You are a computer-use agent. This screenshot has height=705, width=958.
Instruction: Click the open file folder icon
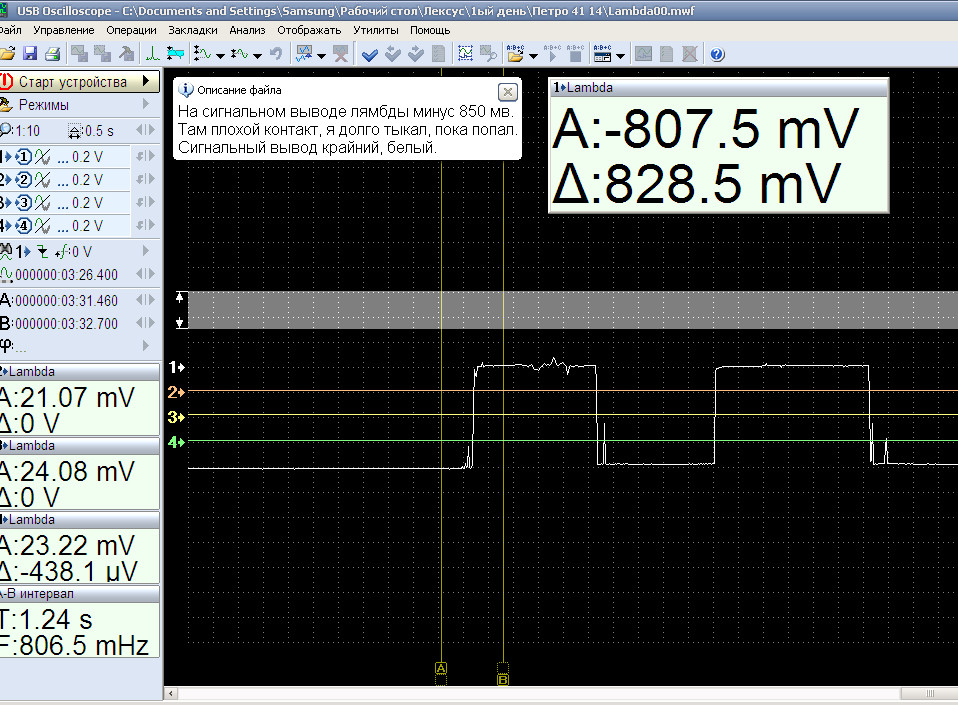(8, 54)
